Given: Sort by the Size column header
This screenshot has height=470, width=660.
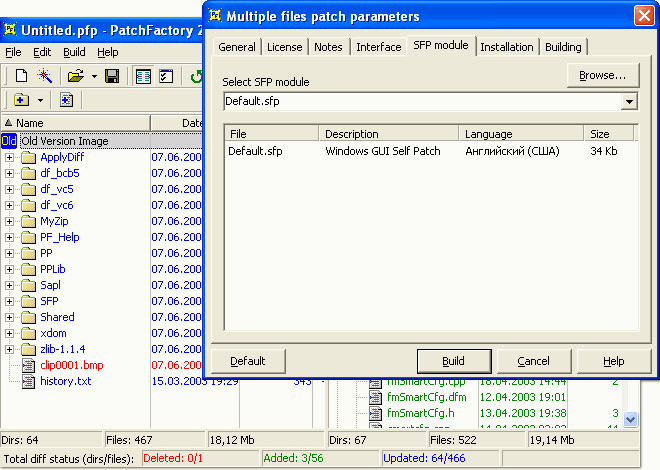Looking at the screenshot, I should tap(609, 134).
